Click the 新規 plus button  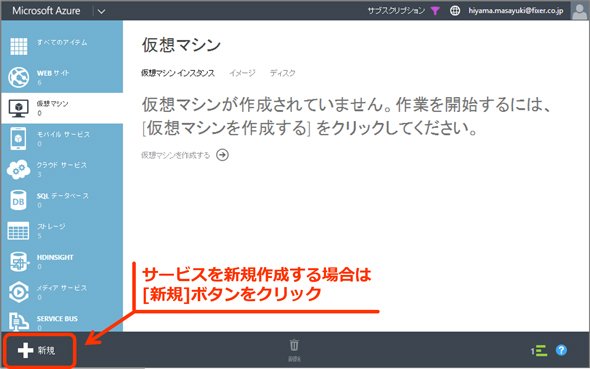[x=37, y=350]
